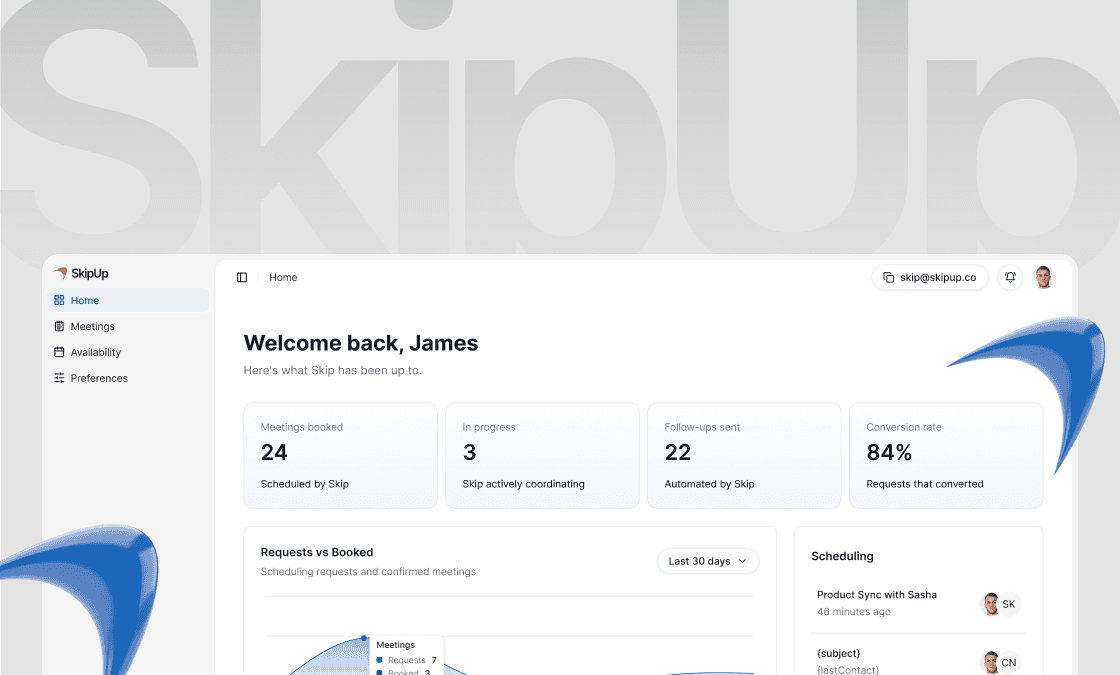
Task: Select the Conversion rate card
Action: [946, 455]
